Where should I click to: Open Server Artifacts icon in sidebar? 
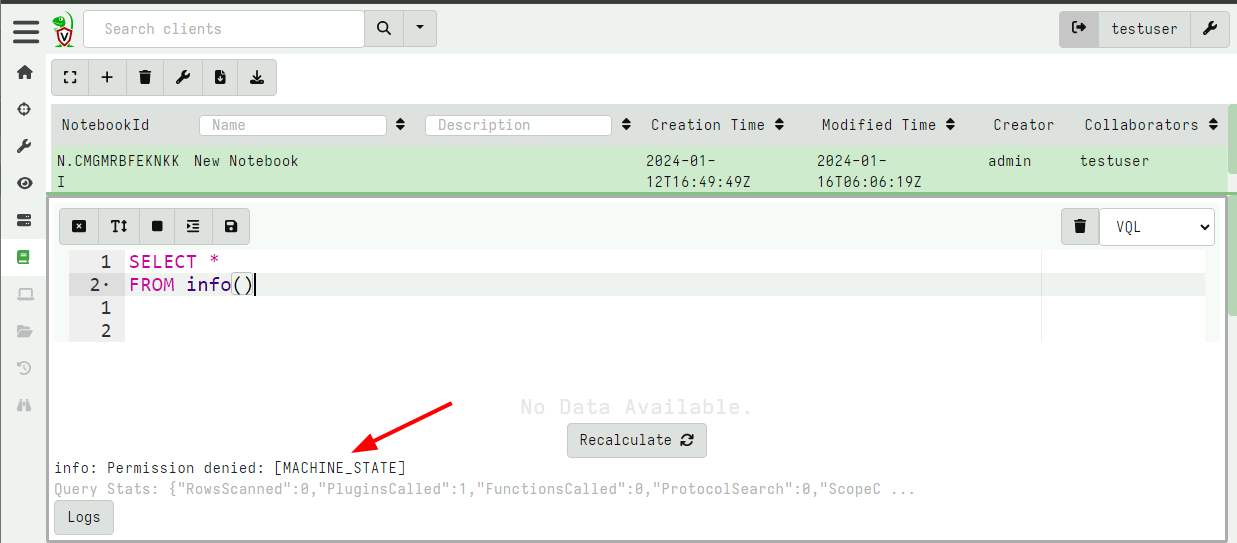[x=25, y=220]
